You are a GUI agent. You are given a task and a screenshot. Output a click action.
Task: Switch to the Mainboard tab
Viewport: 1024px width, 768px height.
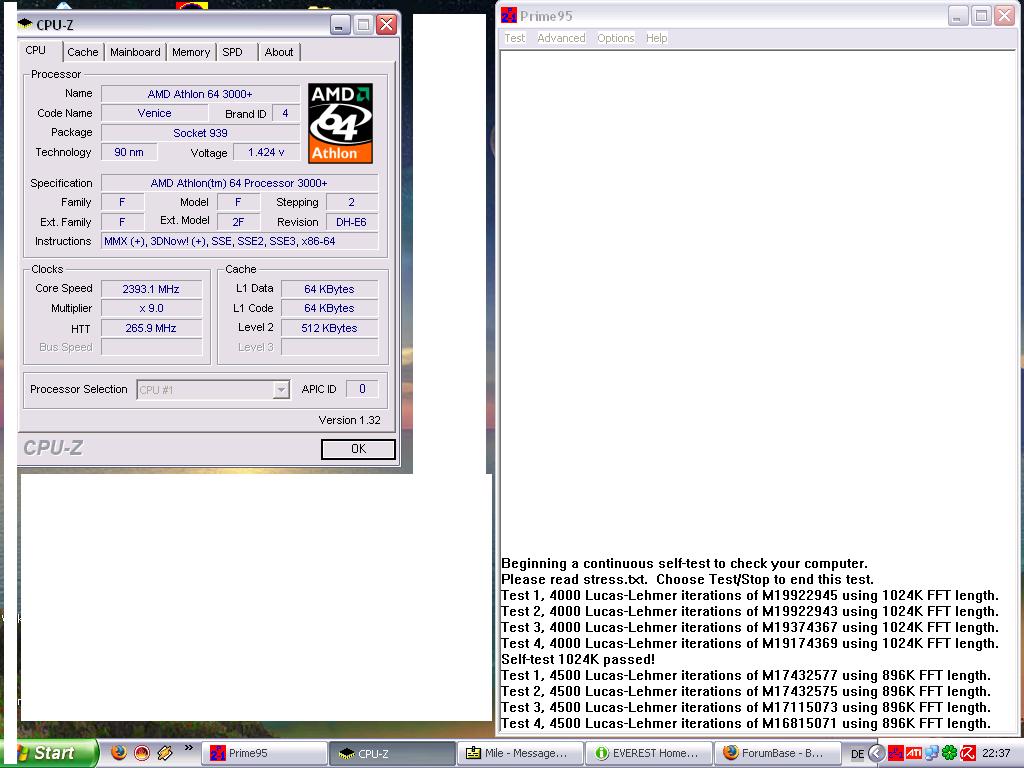135,52
